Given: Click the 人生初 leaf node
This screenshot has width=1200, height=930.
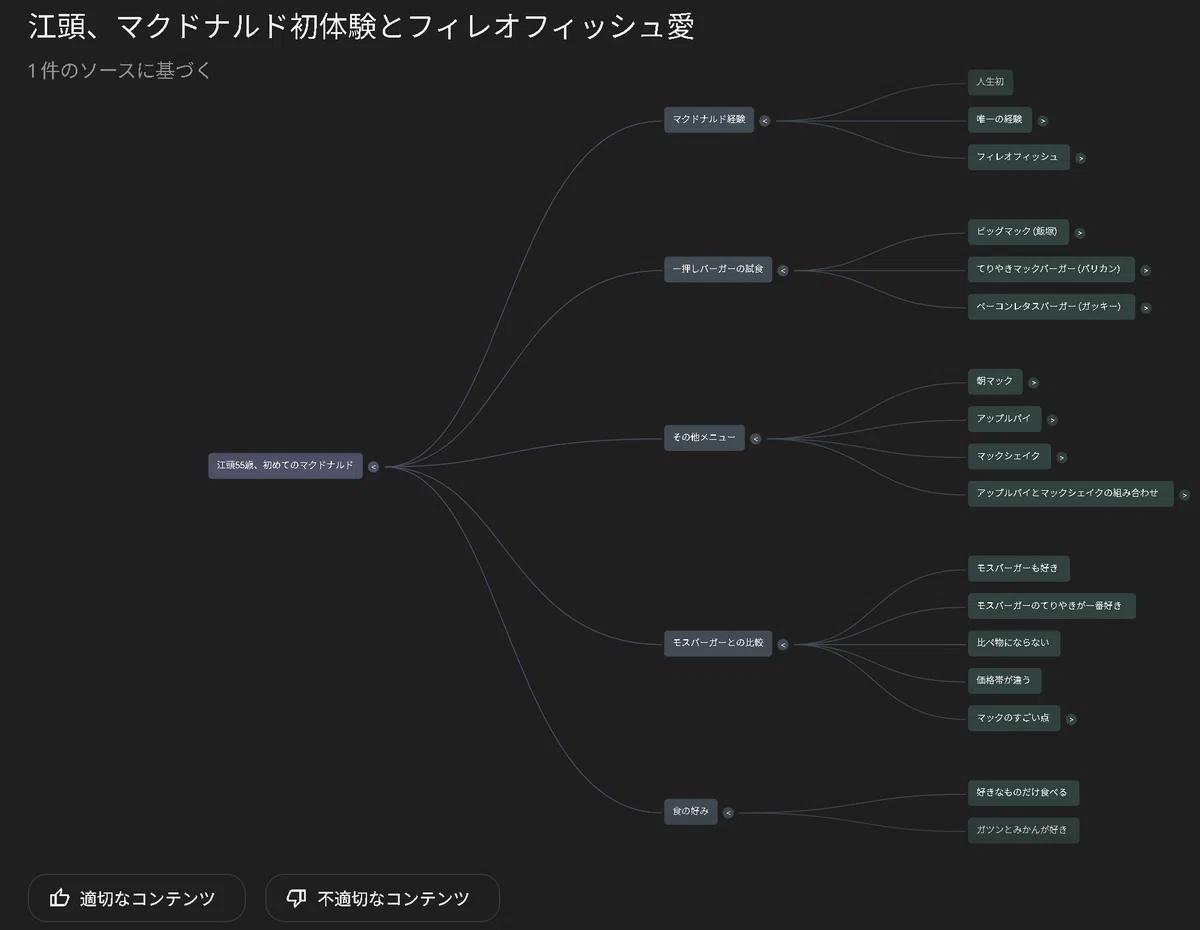Looking at the screenshot, I should point(991,83).
